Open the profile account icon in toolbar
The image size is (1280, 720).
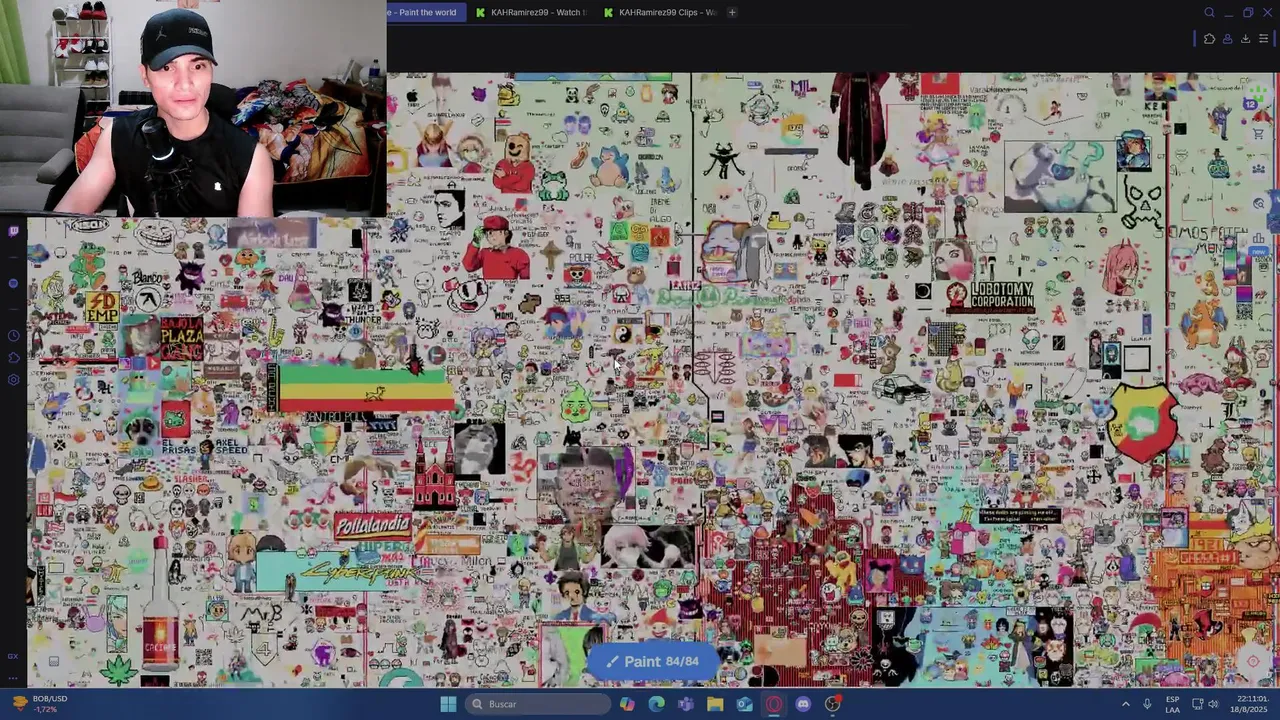tap(1227, 39)
